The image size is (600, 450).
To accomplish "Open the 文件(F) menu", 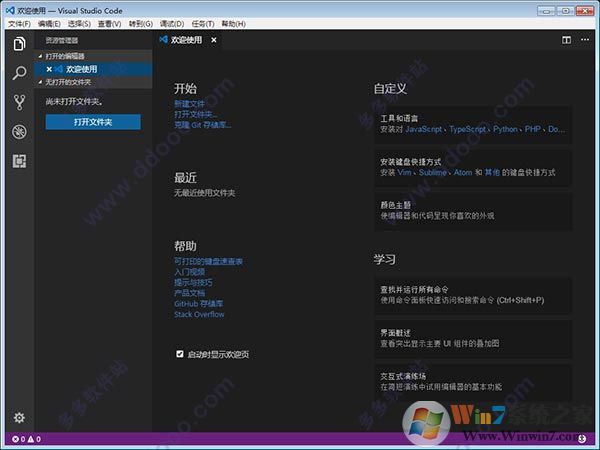I will click(x=19, y=22).
